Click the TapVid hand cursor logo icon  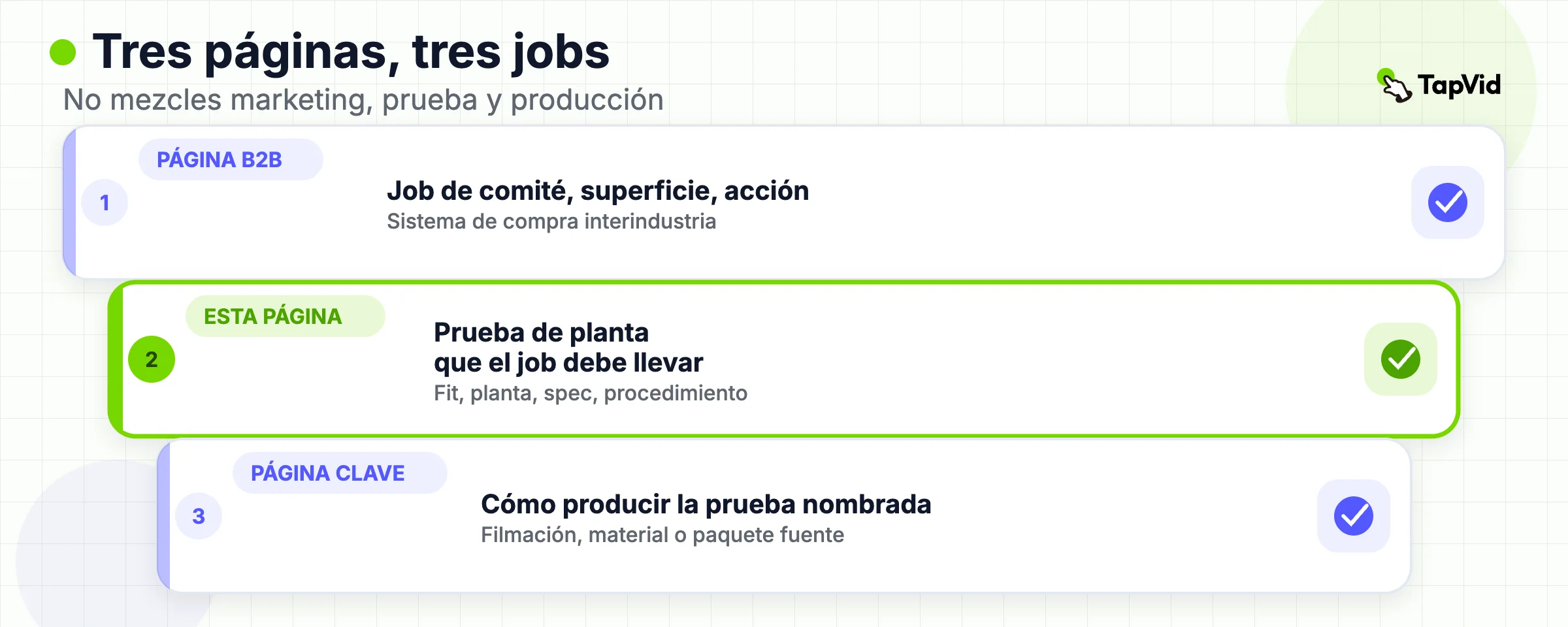tap(1395, 86)
